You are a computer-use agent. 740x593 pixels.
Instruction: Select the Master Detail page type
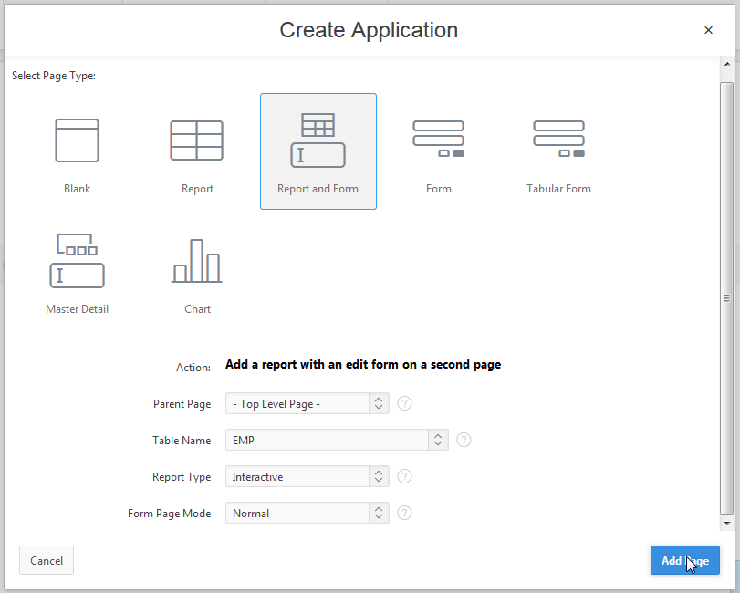coord(77,272)
